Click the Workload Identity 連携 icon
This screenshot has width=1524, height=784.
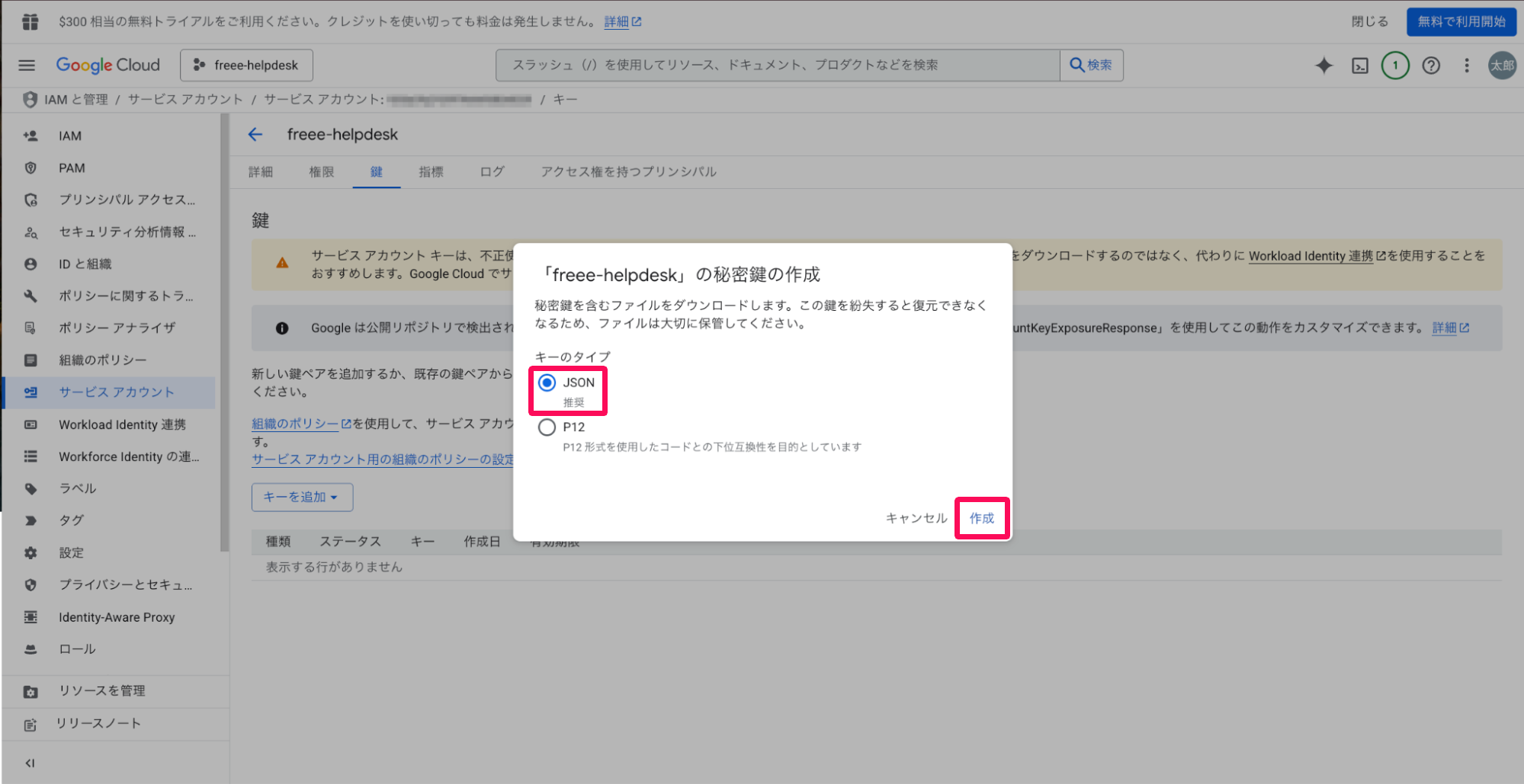click(30, 425)
